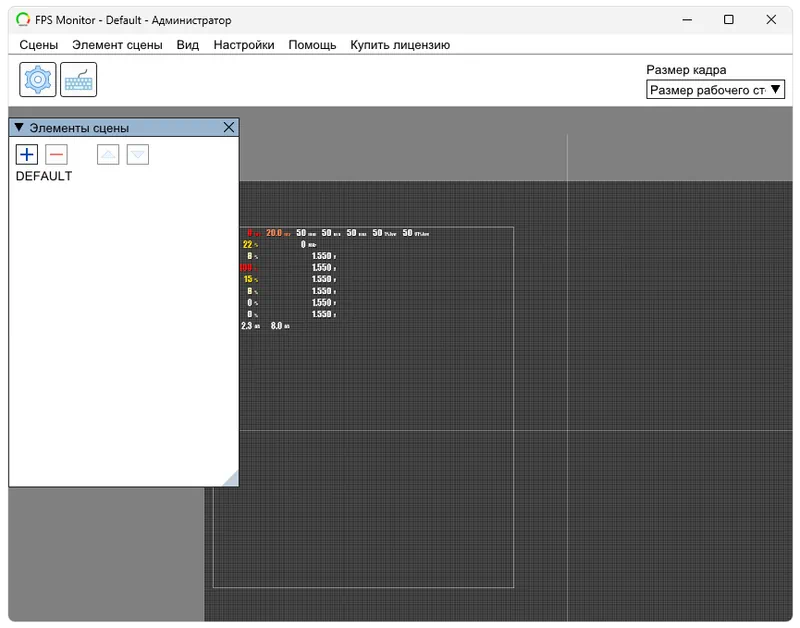Remove the scene element with the minus button
This screenshot has height=628, width=800.
[x=57, y=155]
